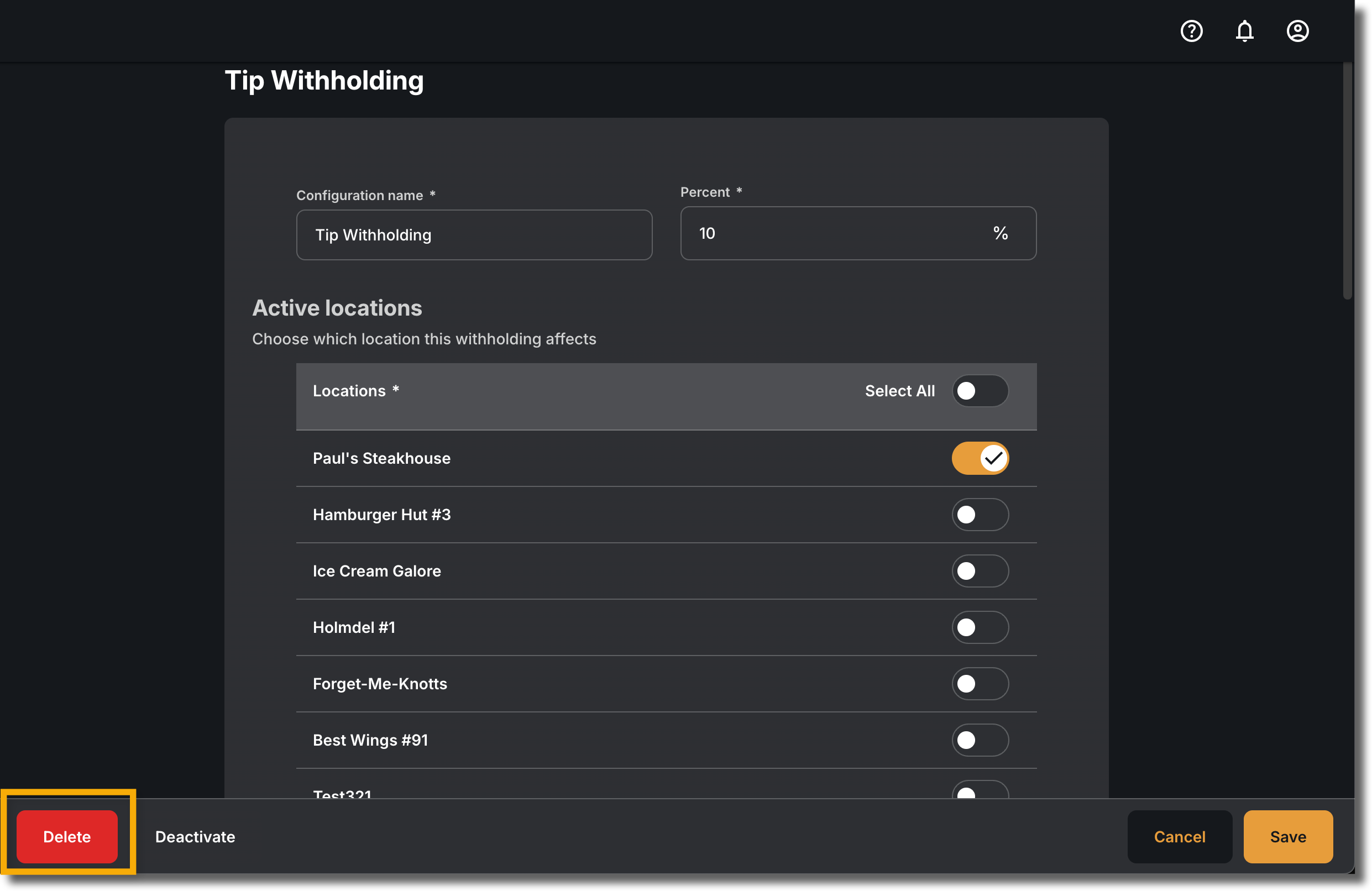Disable Paul's Steakhouse location toggle
The image size is (1372, 891).
(x=980, y=458)
